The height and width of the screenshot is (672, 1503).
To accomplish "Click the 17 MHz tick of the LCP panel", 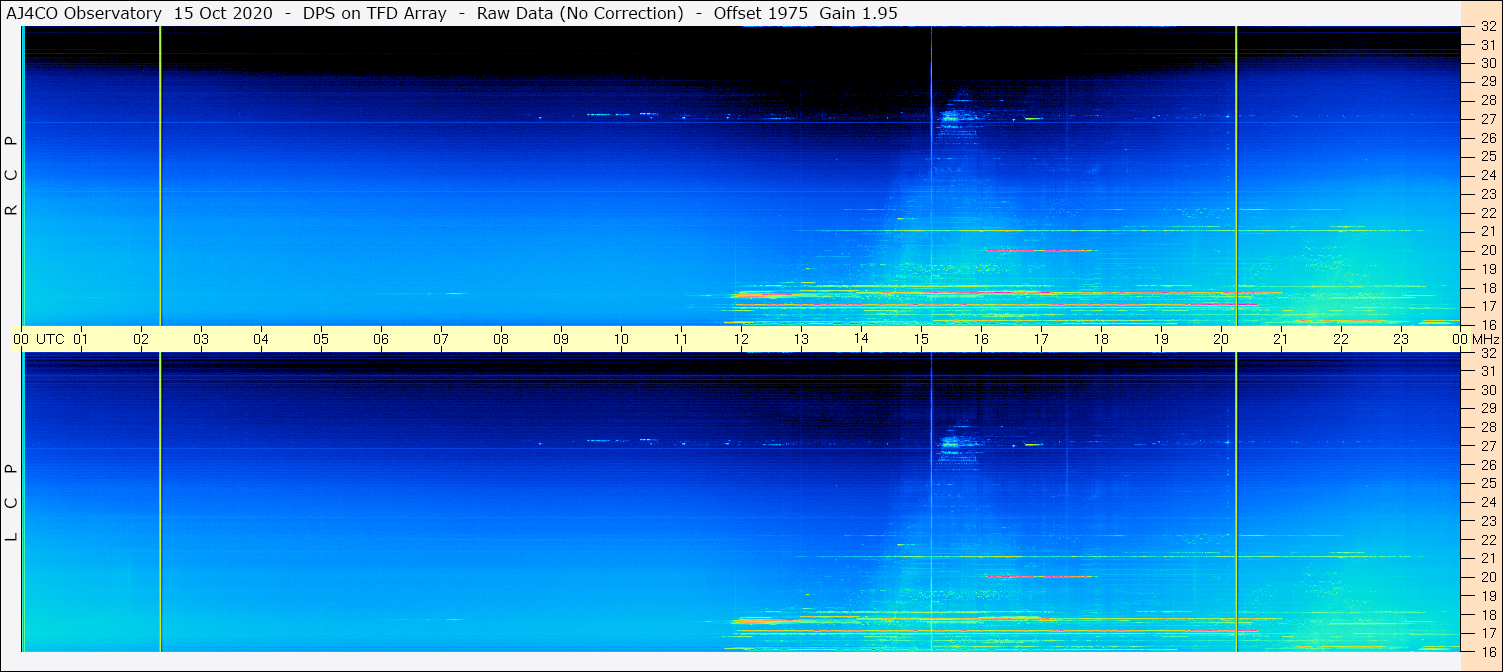I will 1488,633.
